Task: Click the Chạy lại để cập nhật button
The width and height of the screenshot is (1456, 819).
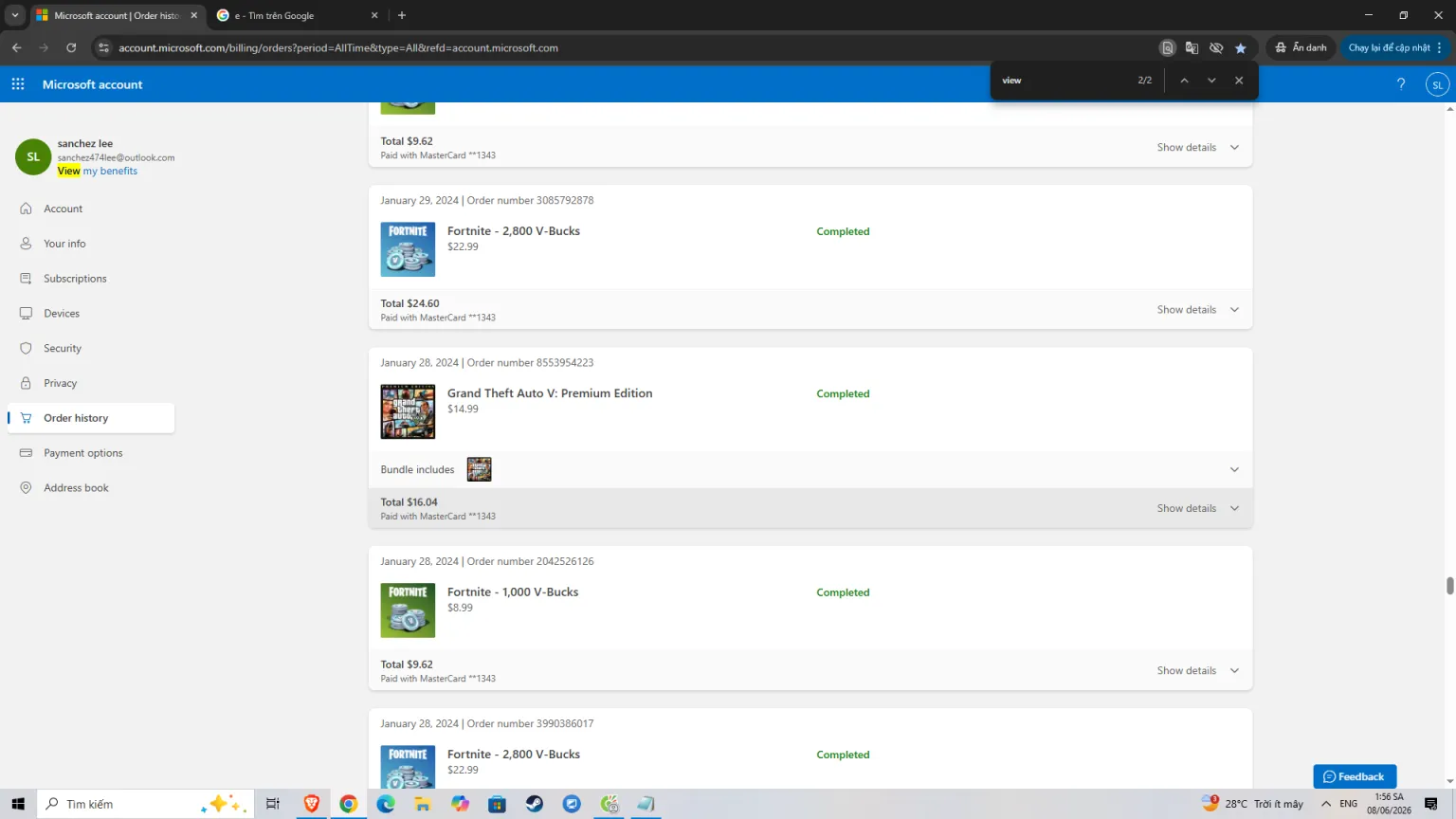Action: point(1395,47)
